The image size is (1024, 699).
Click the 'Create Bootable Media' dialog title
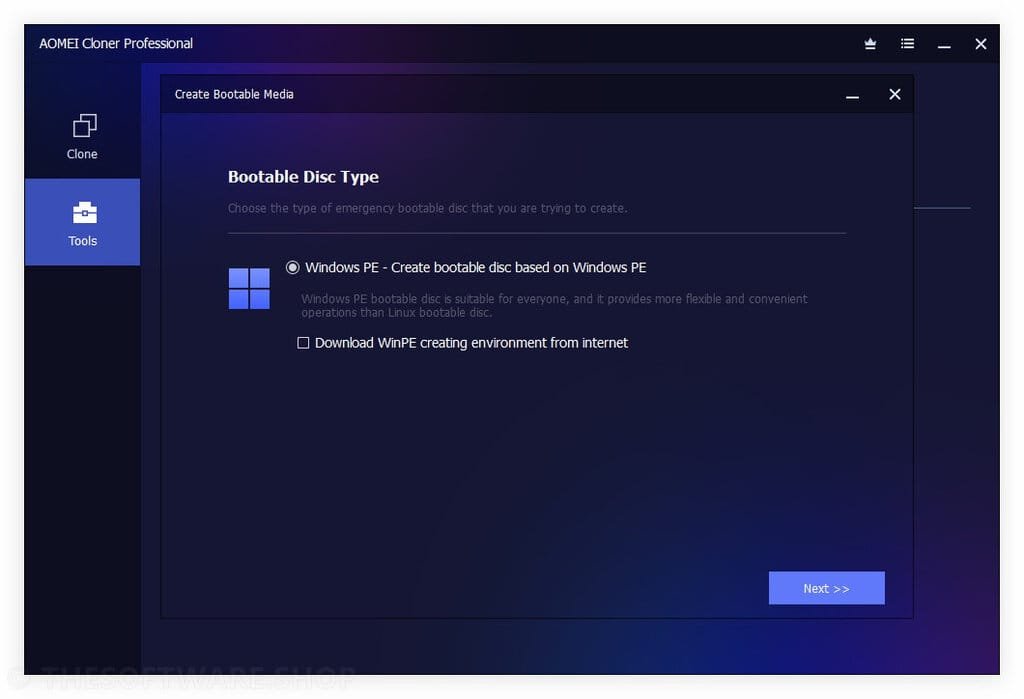coord(234,94)
